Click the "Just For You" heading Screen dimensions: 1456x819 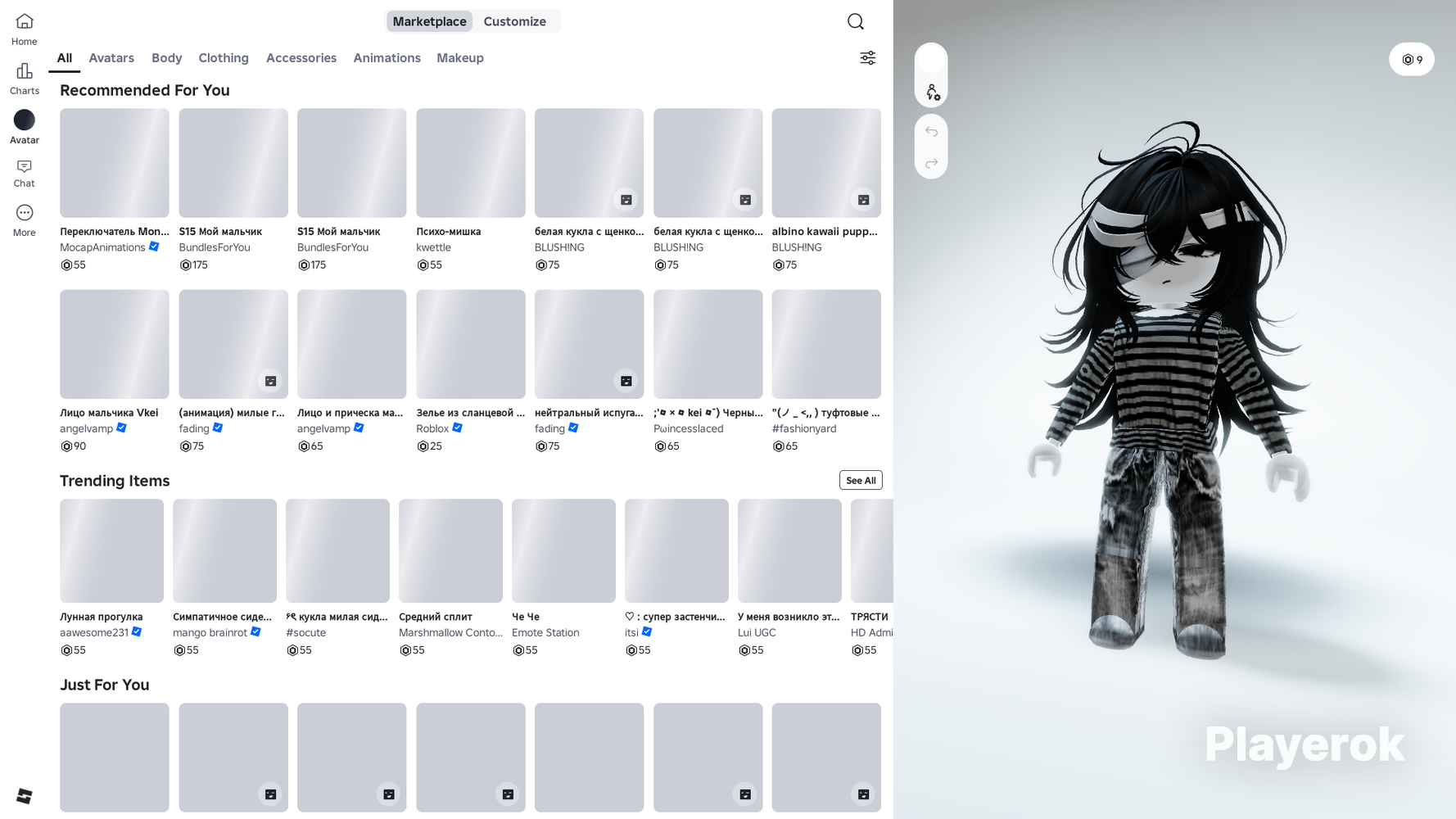(105, 685)
